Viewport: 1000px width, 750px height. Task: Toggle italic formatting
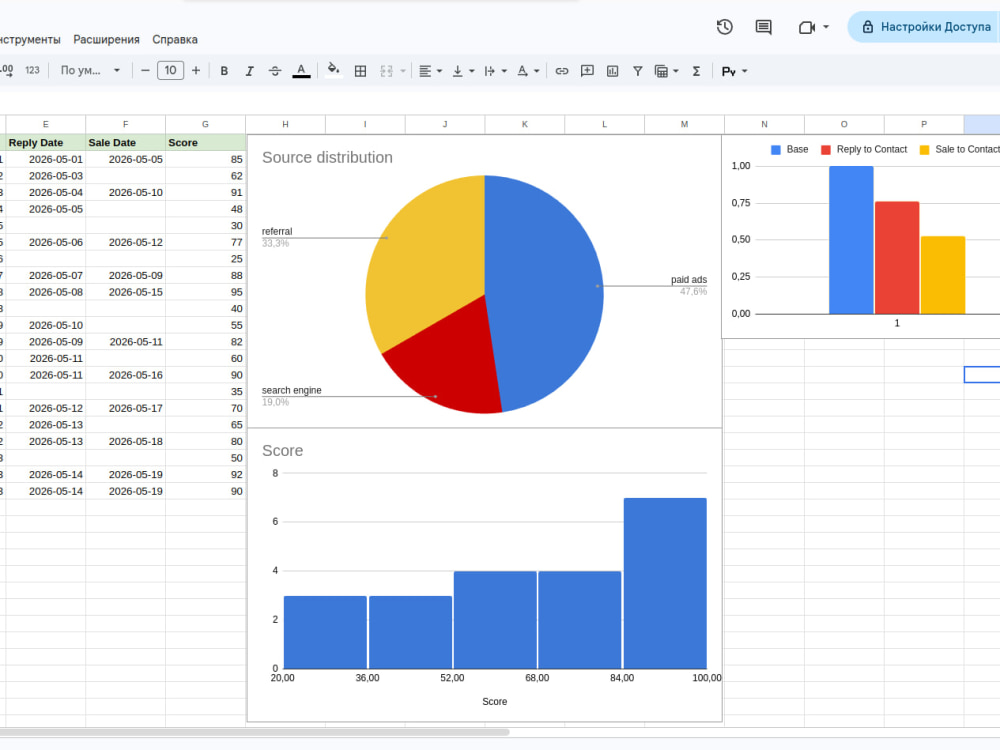249,71
